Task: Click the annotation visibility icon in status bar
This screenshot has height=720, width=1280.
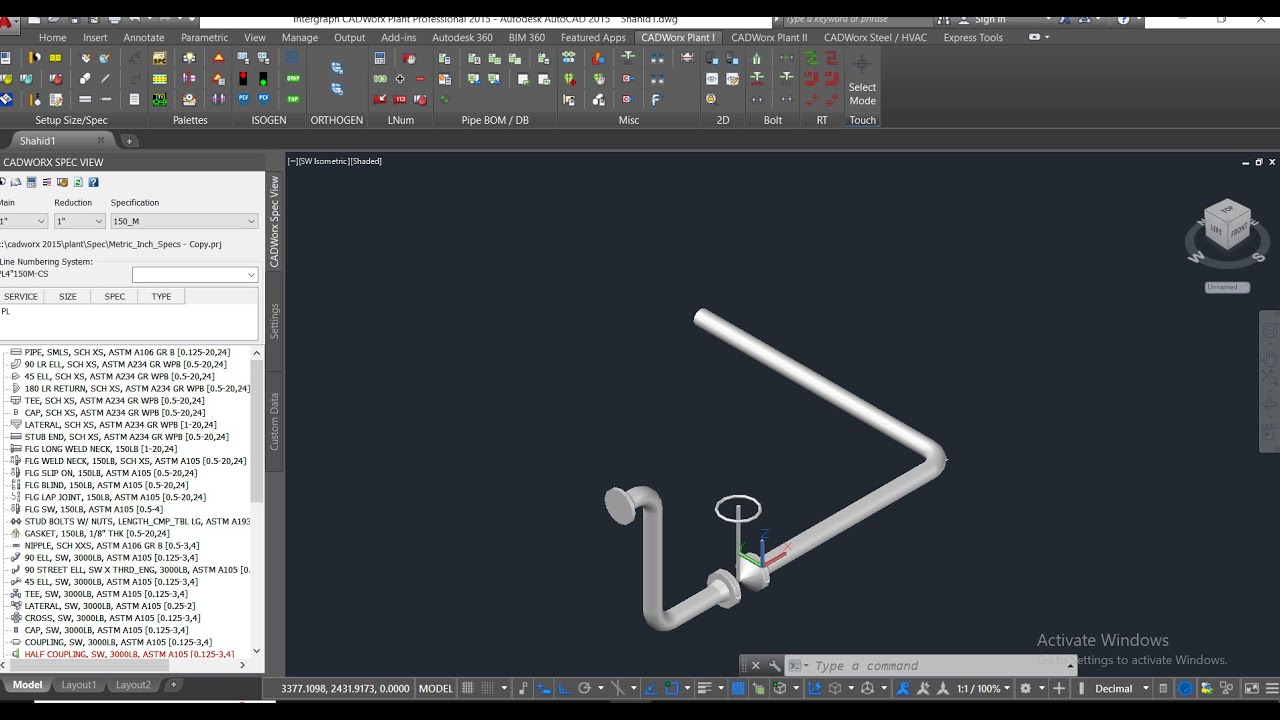Action: coord(902,688)
